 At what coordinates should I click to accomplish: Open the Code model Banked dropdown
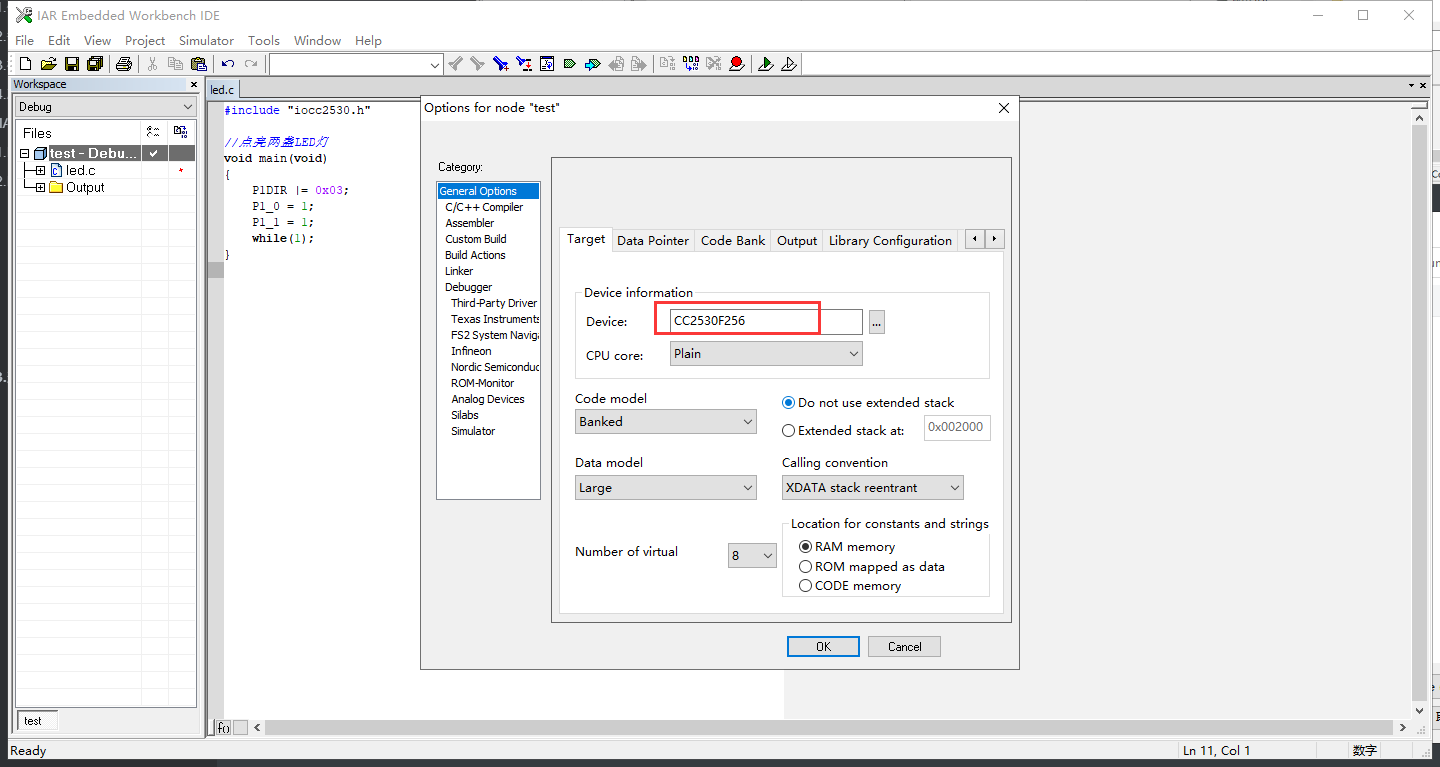pos(665,422)
